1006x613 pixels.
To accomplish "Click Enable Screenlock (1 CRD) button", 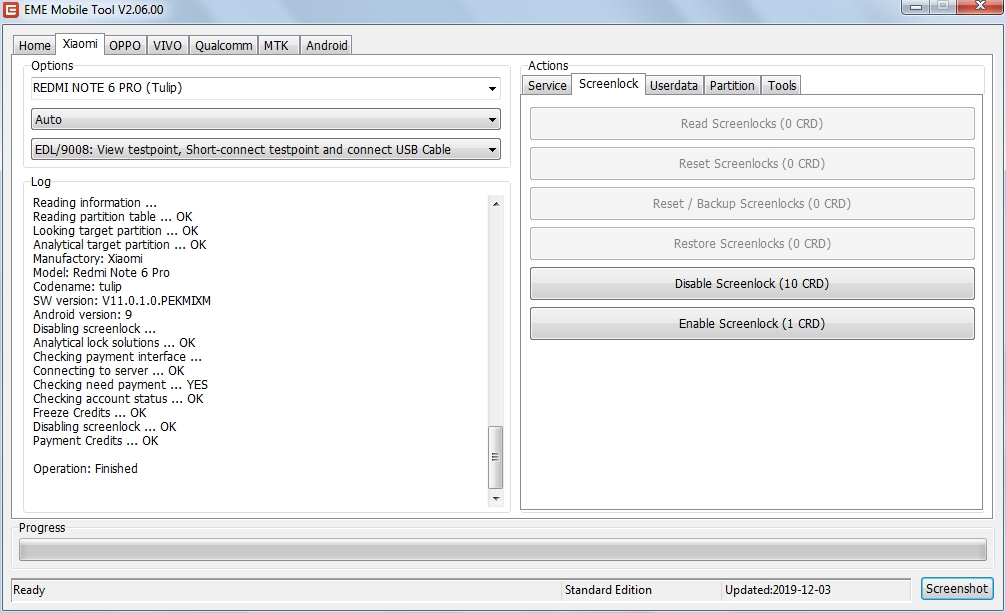I will click(x=752, y=324).
